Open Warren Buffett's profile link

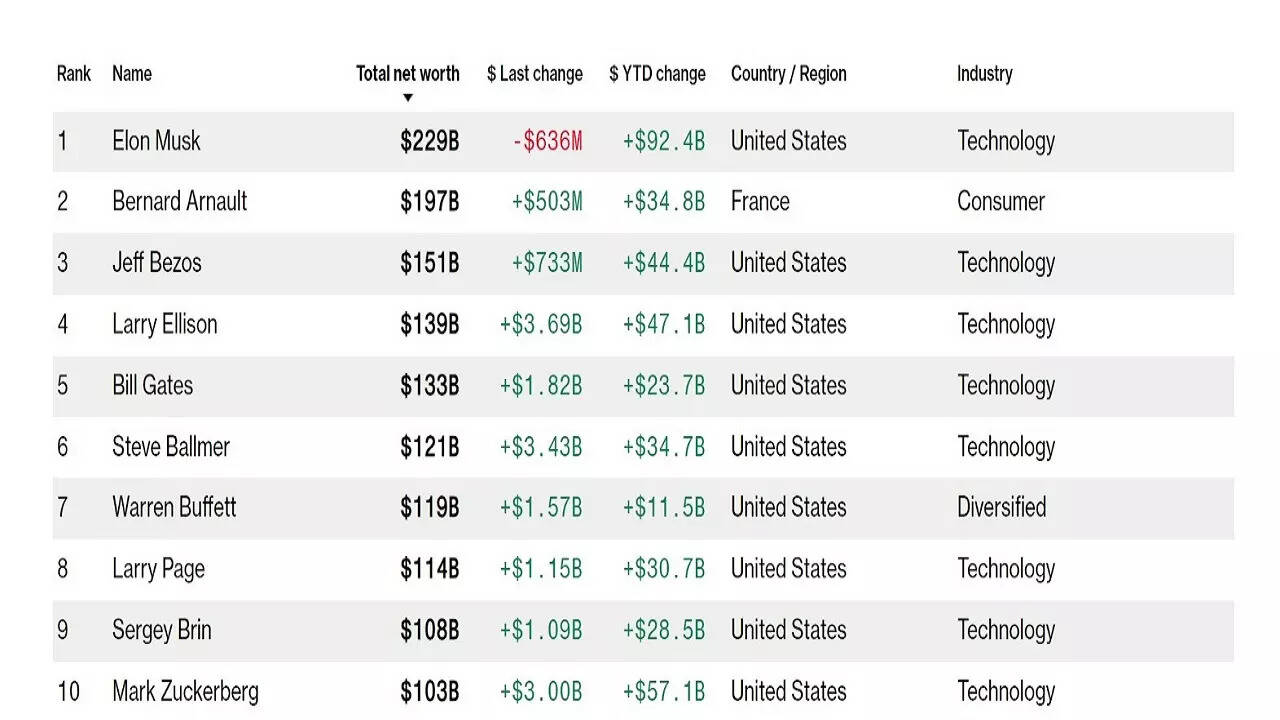(174, 507)
